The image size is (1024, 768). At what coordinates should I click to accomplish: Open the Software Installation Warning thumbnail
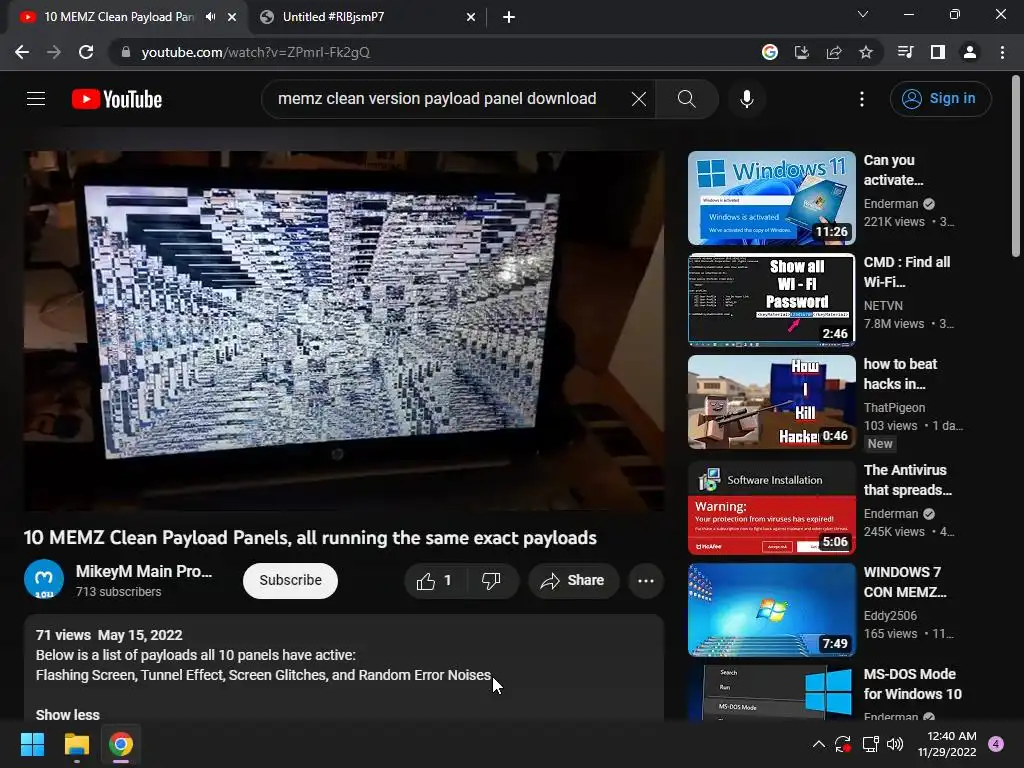[x=771, y=508]
